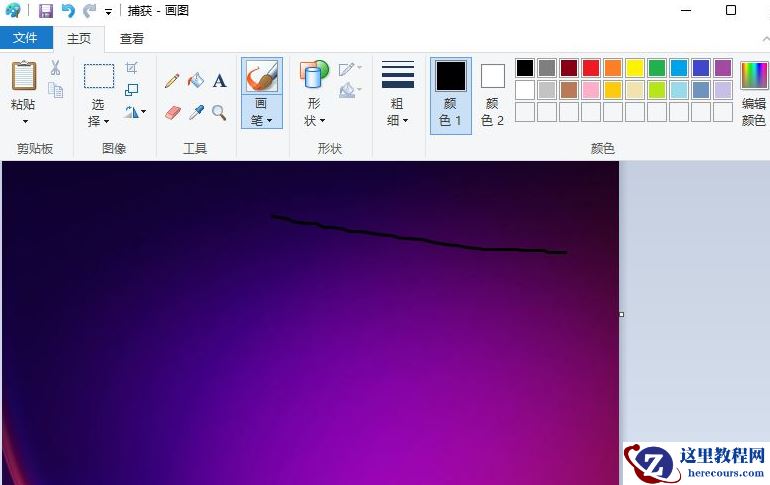Pick the black color swatch
The width and height of the screenshot is (770, 485).
(524, 68)
